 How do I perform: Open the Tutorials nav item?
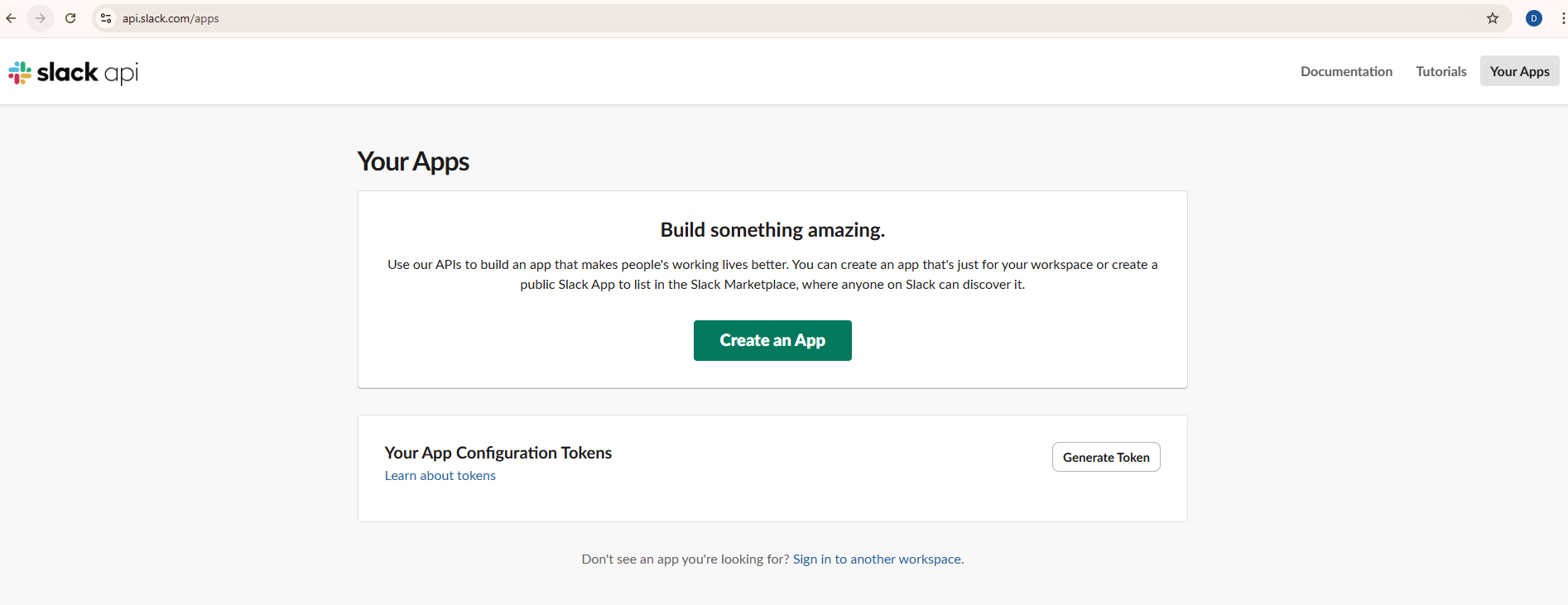[x=1441, y=71]
